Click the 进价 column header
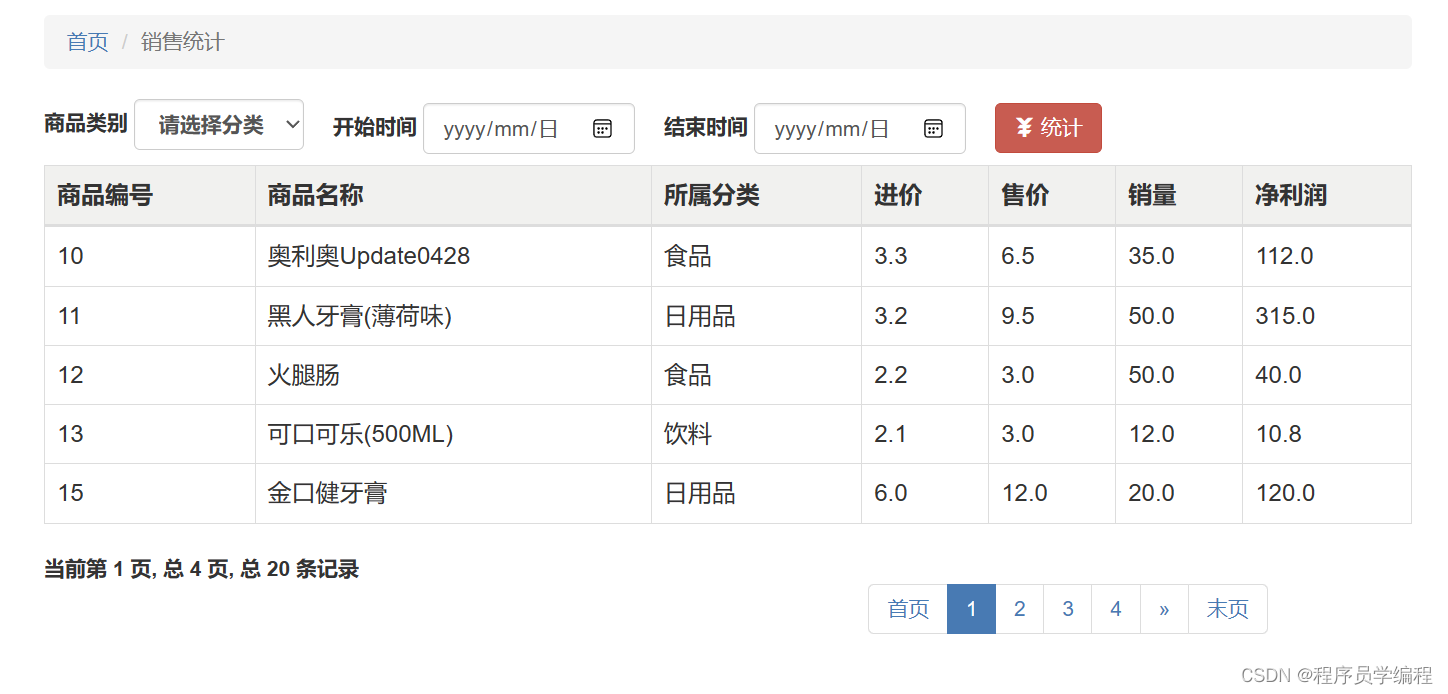This screenshot has height=694, width=1448. tap(925, 195)
